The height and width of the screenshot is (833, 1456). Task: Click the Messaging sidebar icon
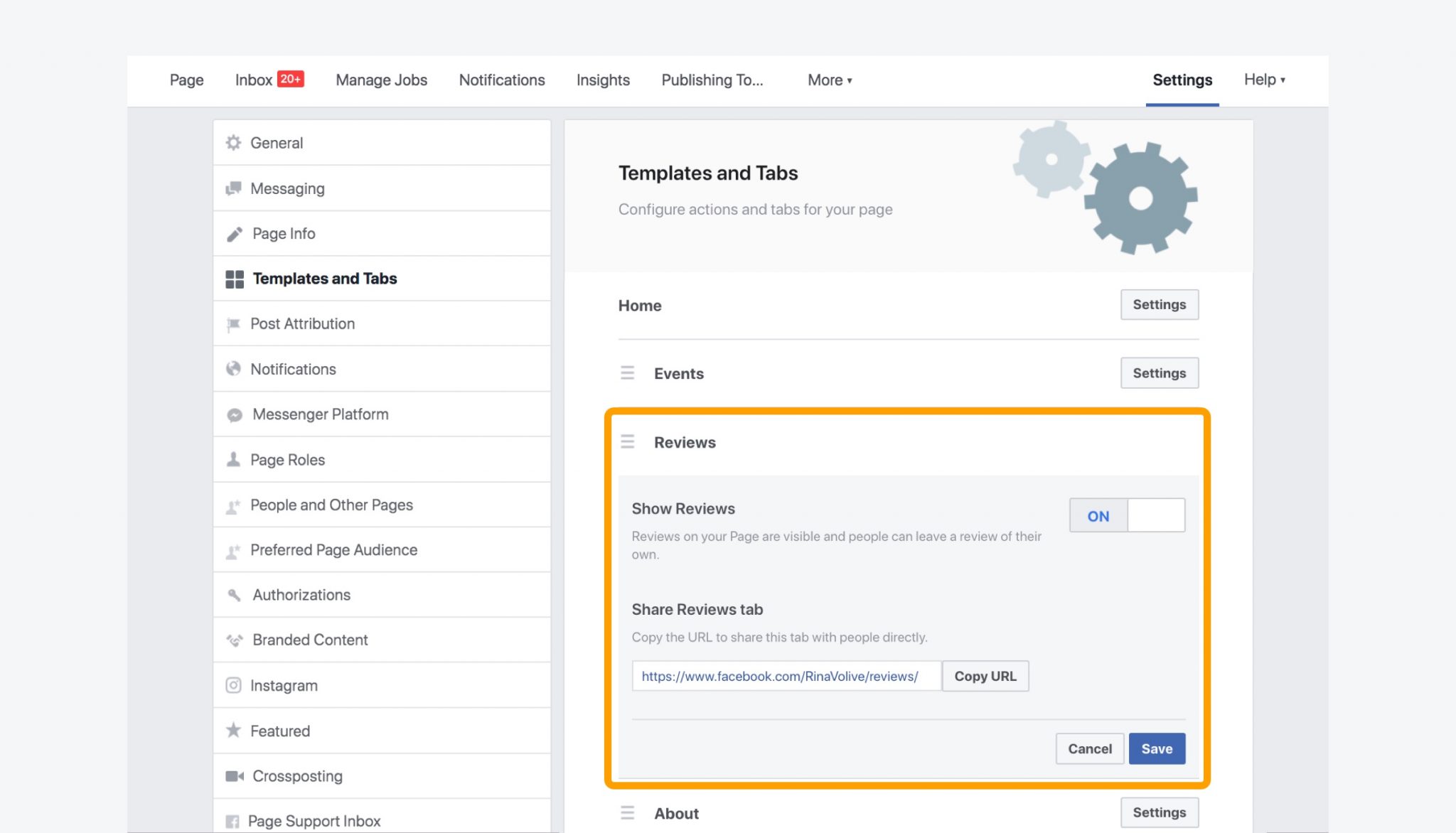tap(233, 187)
